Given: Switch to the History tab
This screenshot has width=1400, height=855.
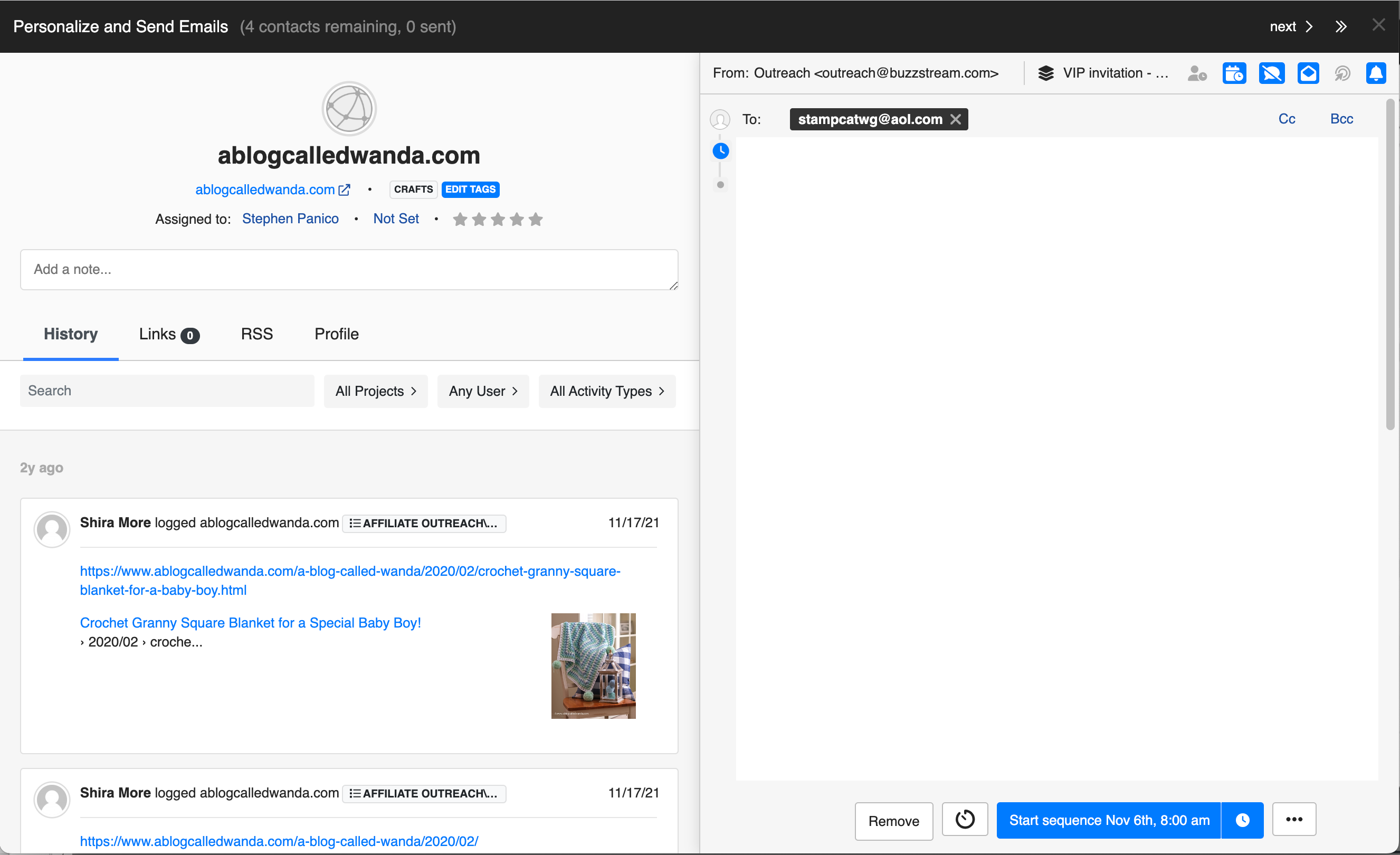Looking at the screenshot, I should (x=71, y=334).
